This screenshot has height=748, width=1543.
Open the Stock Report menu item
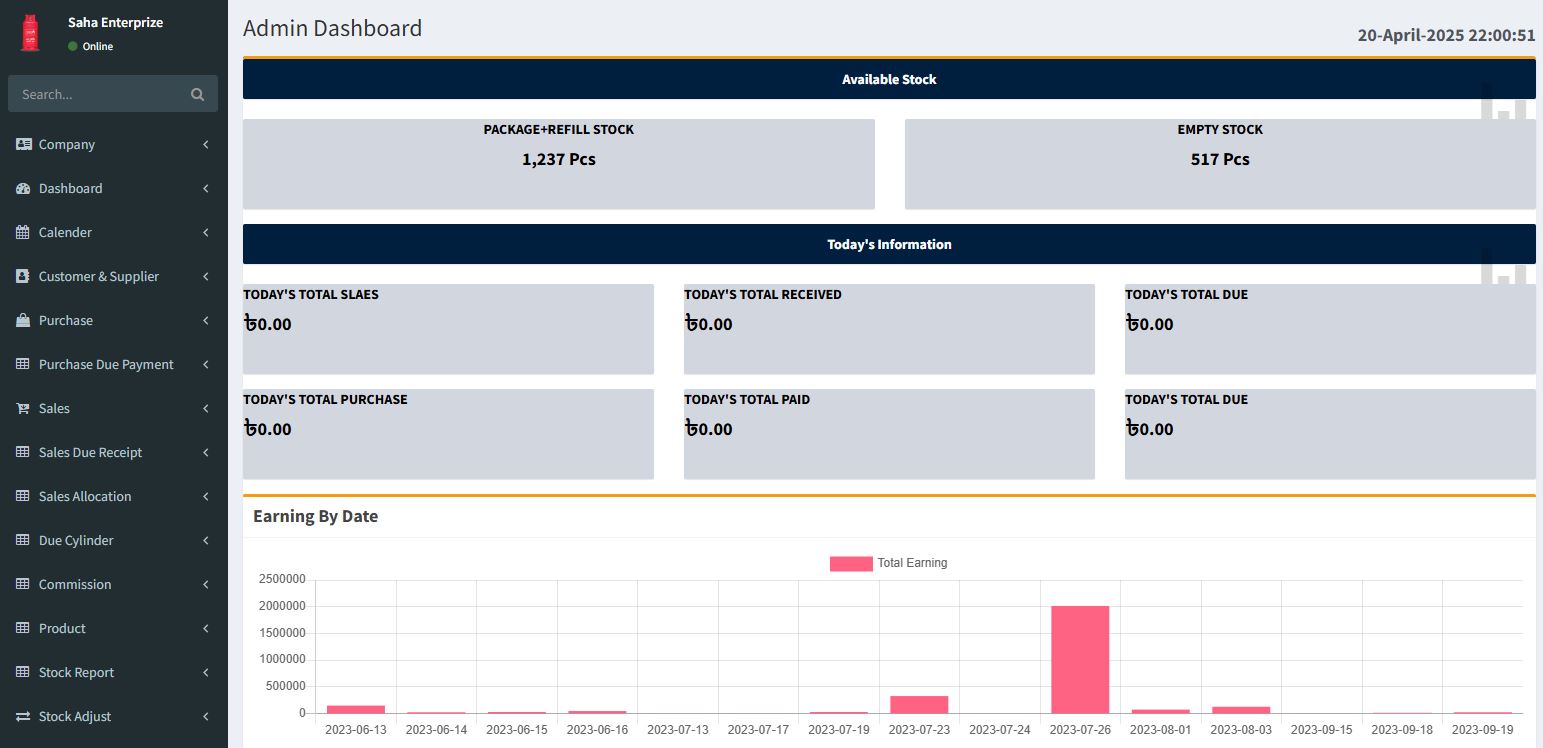[x=114, y=672]
